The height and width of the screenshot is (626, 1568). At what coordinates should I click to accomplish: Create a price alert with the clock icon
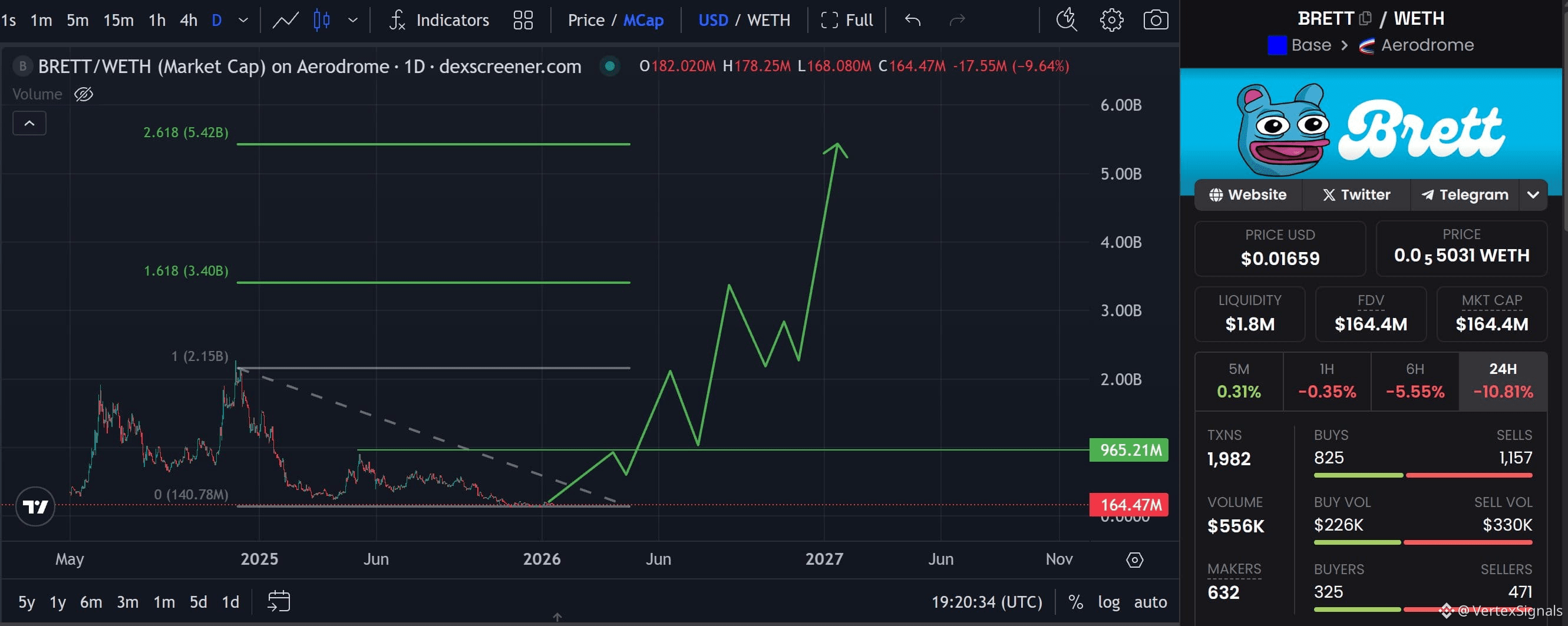(1066, 19)
